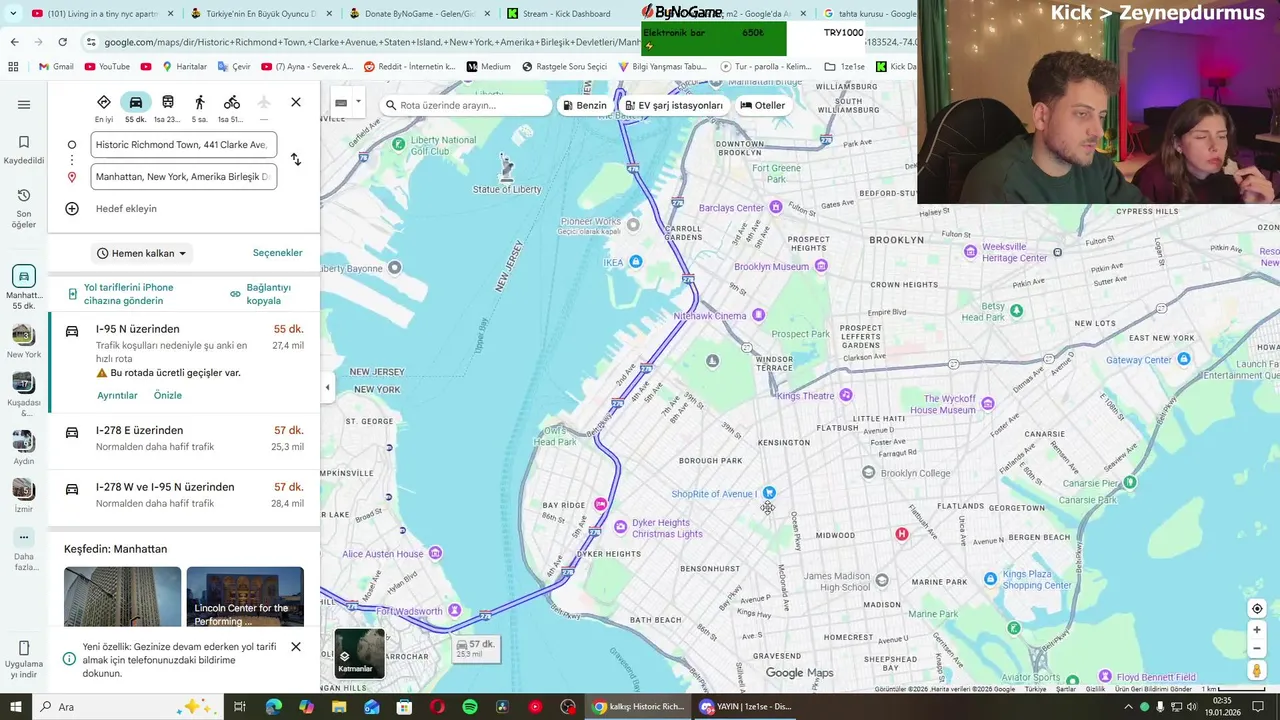1280x720 pixels.
Task: Open input tools keyboard dropdown arrow
Action: [x=358, y=103]
